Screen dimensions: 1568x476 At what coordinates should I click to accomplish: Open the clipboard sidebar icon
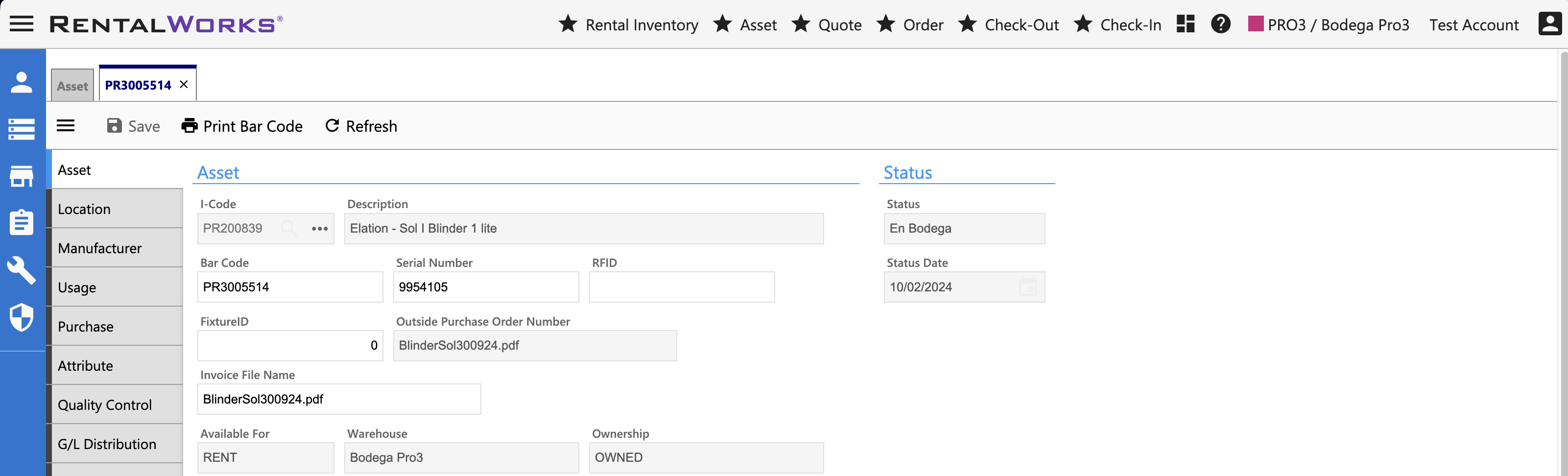pos(22,222)
